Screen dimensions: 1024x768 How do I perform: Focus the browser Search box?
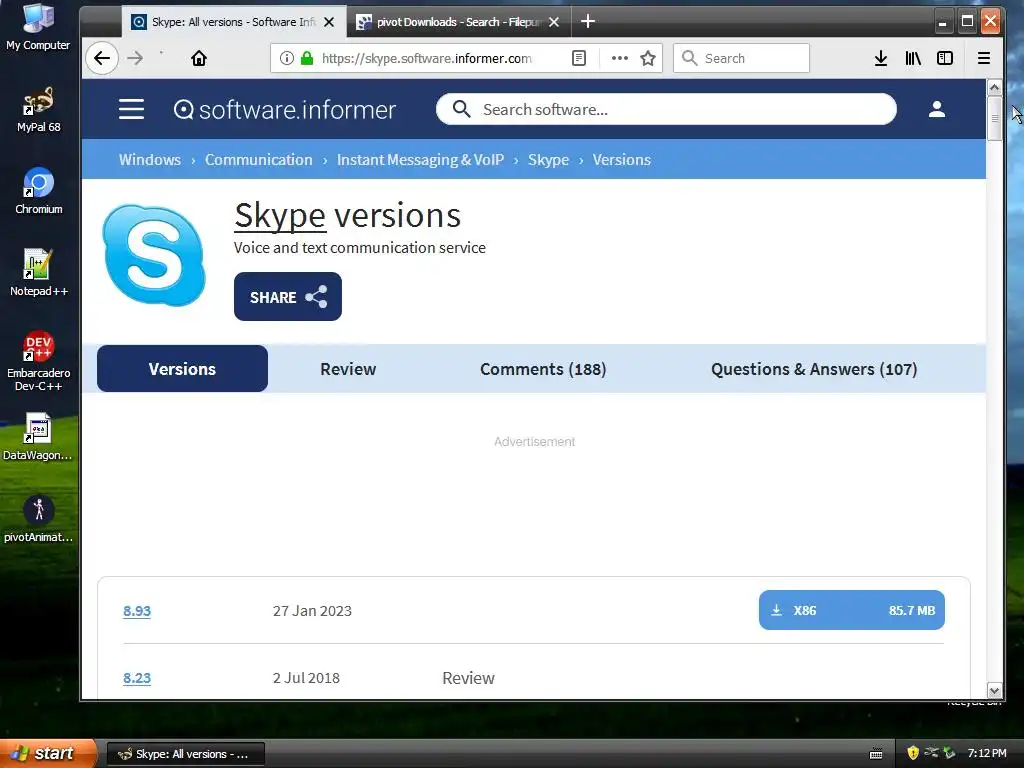[x=741, y=58]
